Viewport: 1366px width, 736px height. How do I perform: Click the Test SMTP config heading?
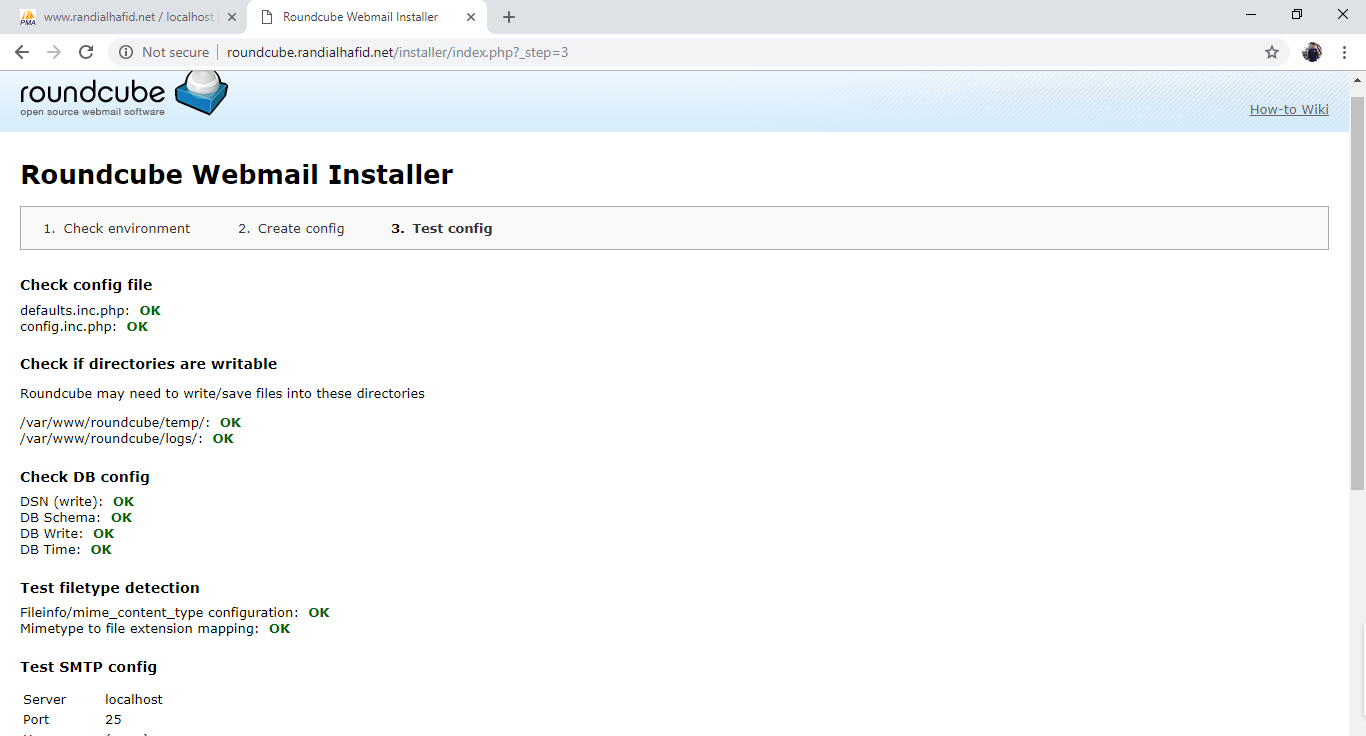(x=88, y=667)
